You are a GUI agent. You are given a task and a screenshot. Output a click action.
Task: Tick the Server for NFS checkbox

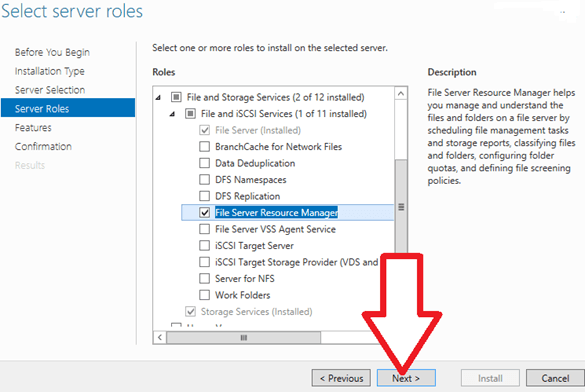click(204, 278)
